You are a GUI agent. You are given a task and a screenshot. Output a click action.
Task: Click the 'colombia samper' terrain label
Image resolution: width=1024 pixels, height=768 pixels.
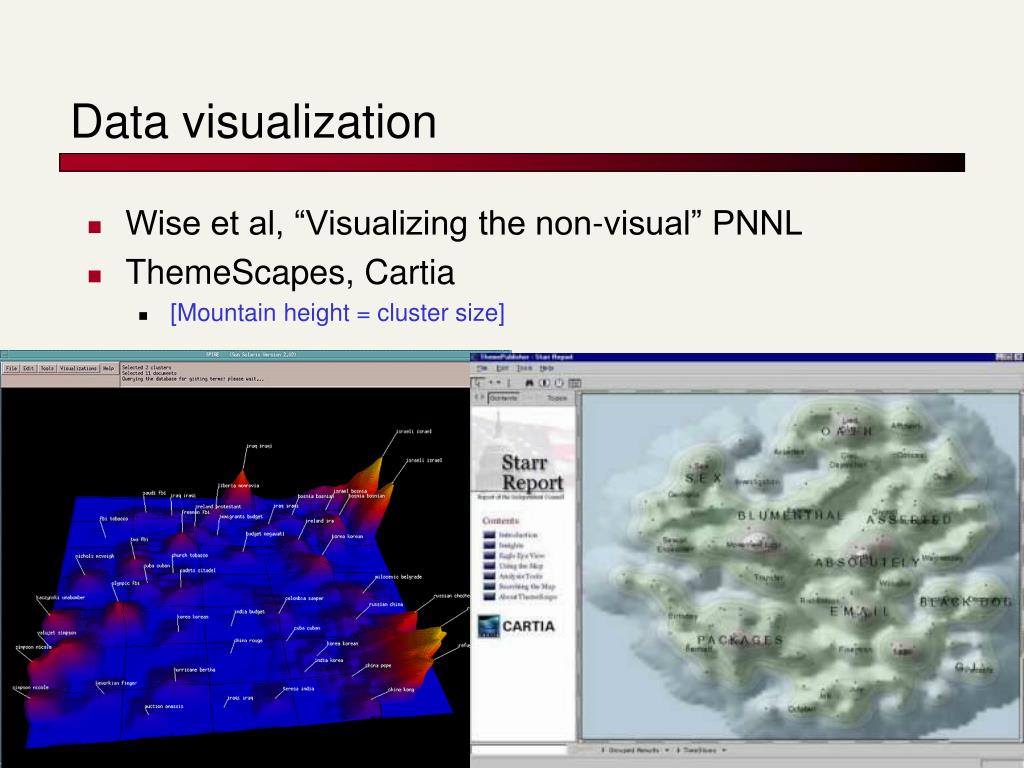coord(304,599)
